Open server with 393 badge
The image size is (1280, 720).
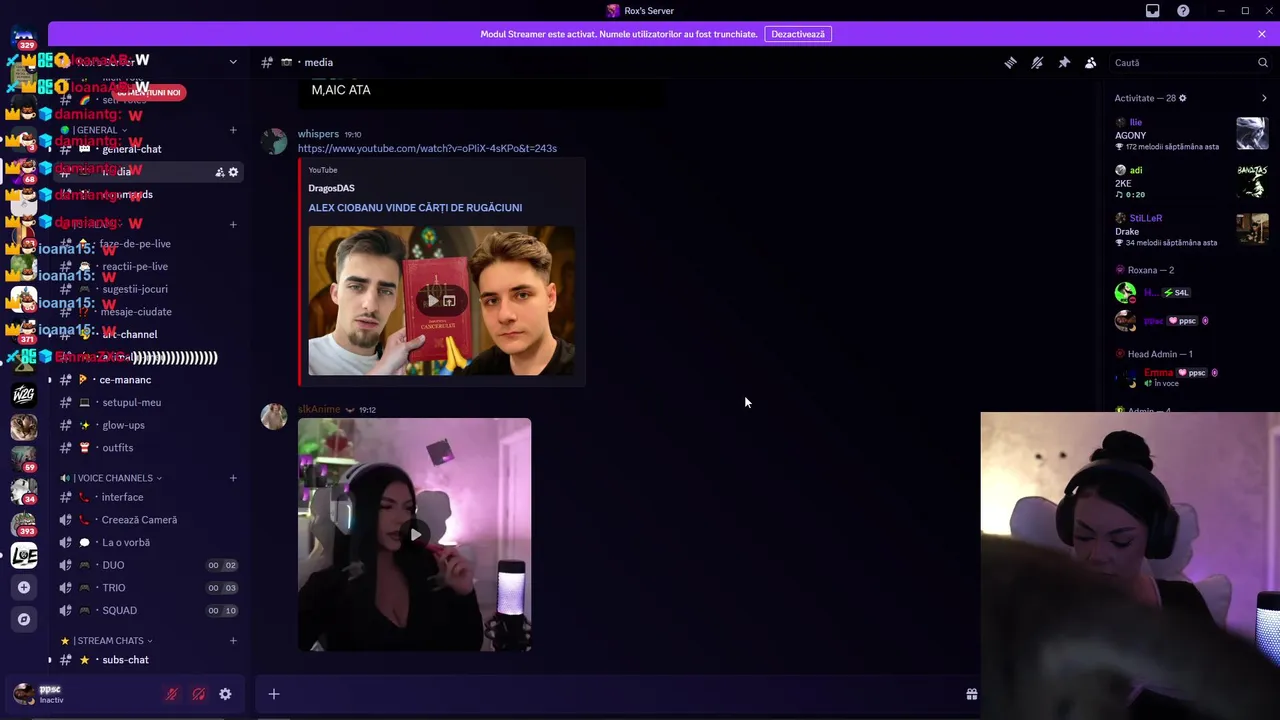(x=24, y=523)
